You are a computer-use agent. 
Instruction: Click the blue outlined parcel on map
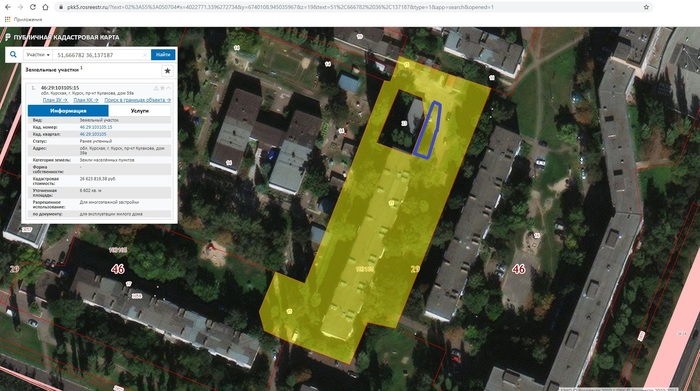pos(428,130)
